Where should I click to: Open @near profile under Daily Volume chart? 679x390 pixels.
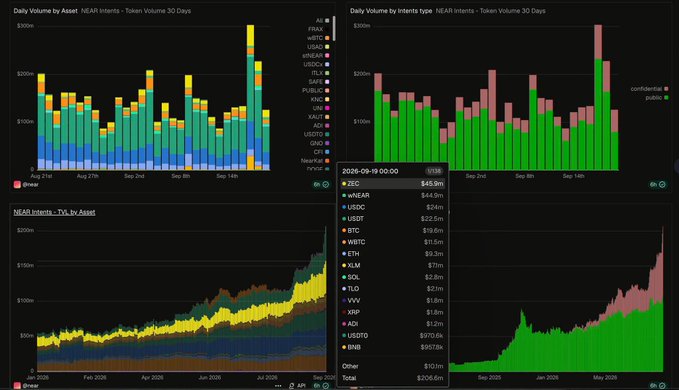[30, 184]
